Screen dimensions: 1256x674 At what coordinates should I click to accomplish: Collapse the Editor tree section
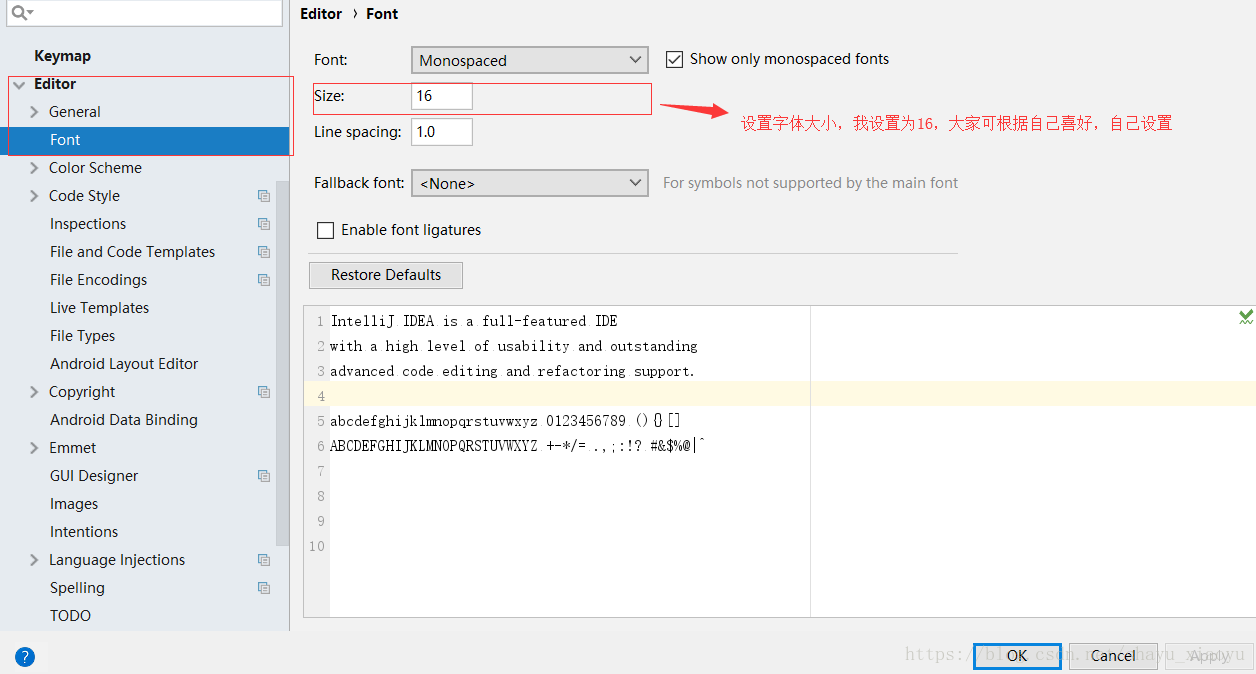coord(20,85)
